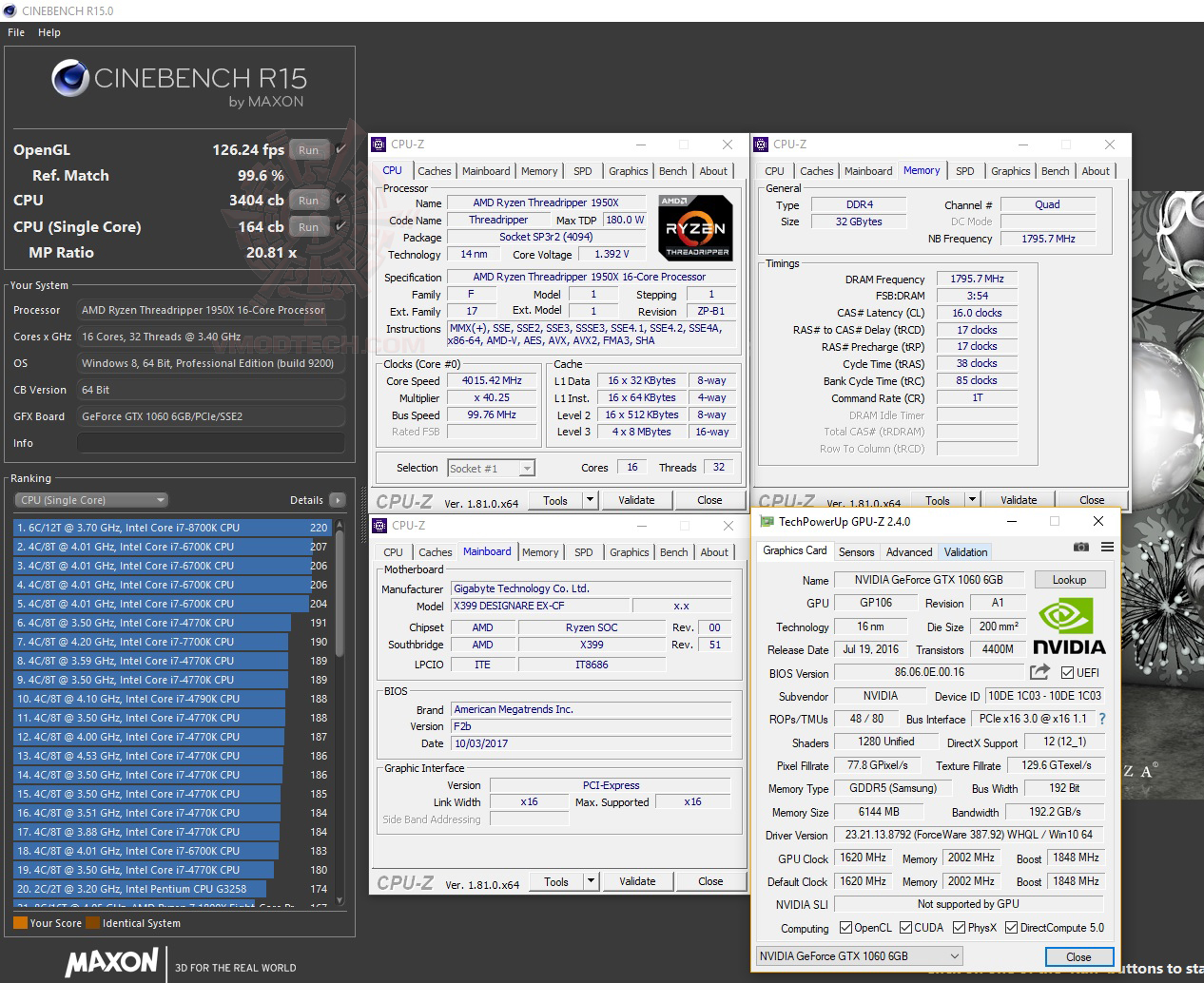1204x983 pixels.
Task: Run the OpenGL benchmark
Action: point(308,149)
